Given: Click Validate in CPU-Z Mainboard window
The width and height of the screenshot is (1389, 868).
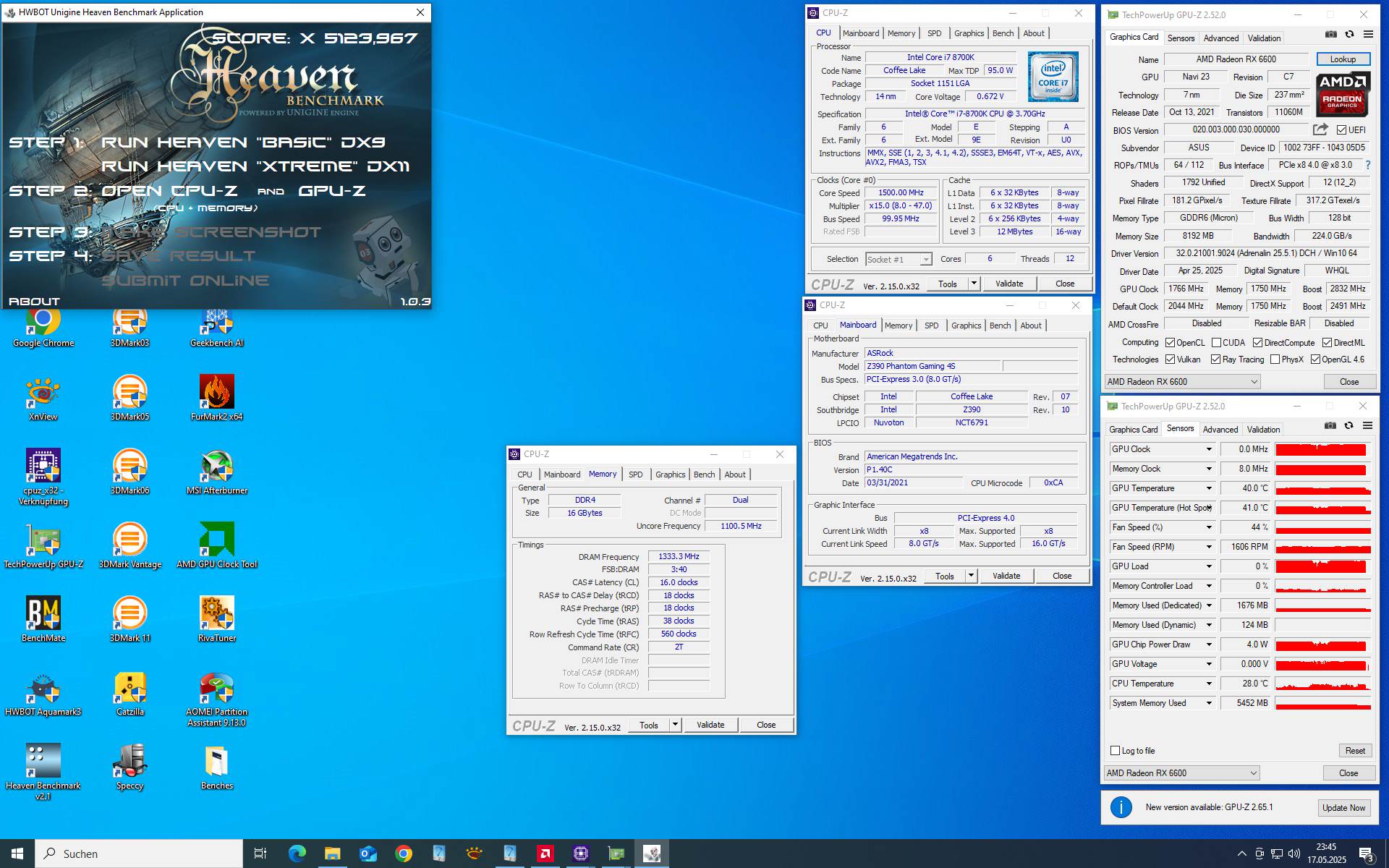Looking at the screenshot, I should pyautogui.click(x=1006, y=576).
